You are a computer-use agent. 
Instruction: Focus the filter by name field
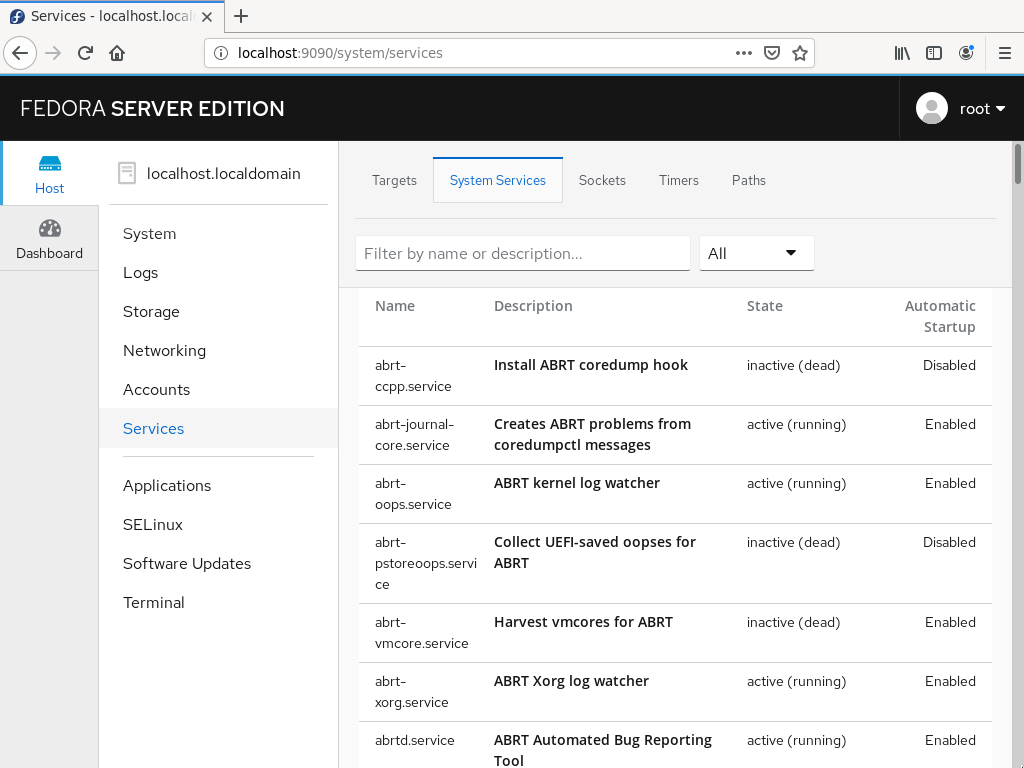(x=522, y=253)
